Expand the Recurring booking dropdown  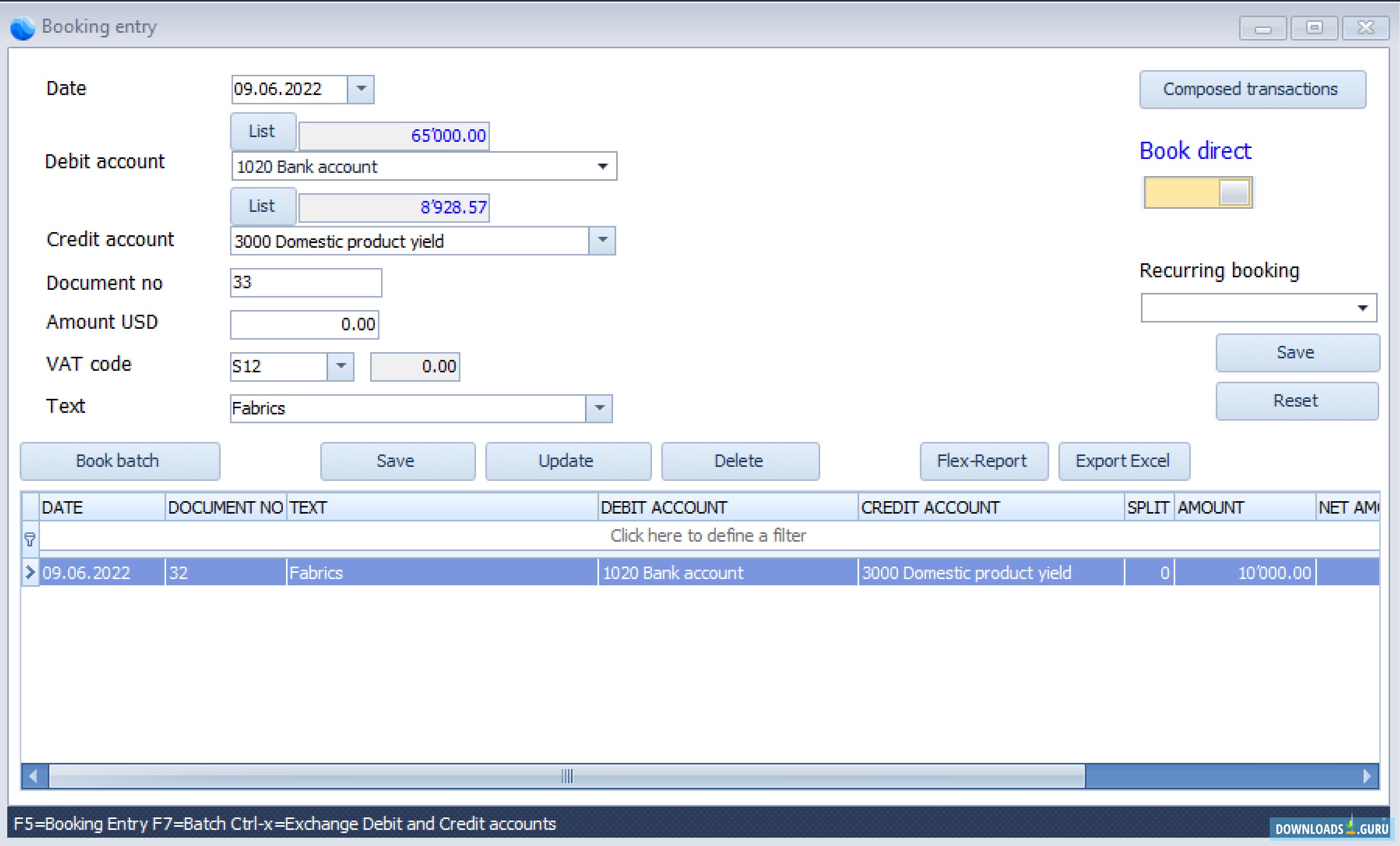point(1364,307)
